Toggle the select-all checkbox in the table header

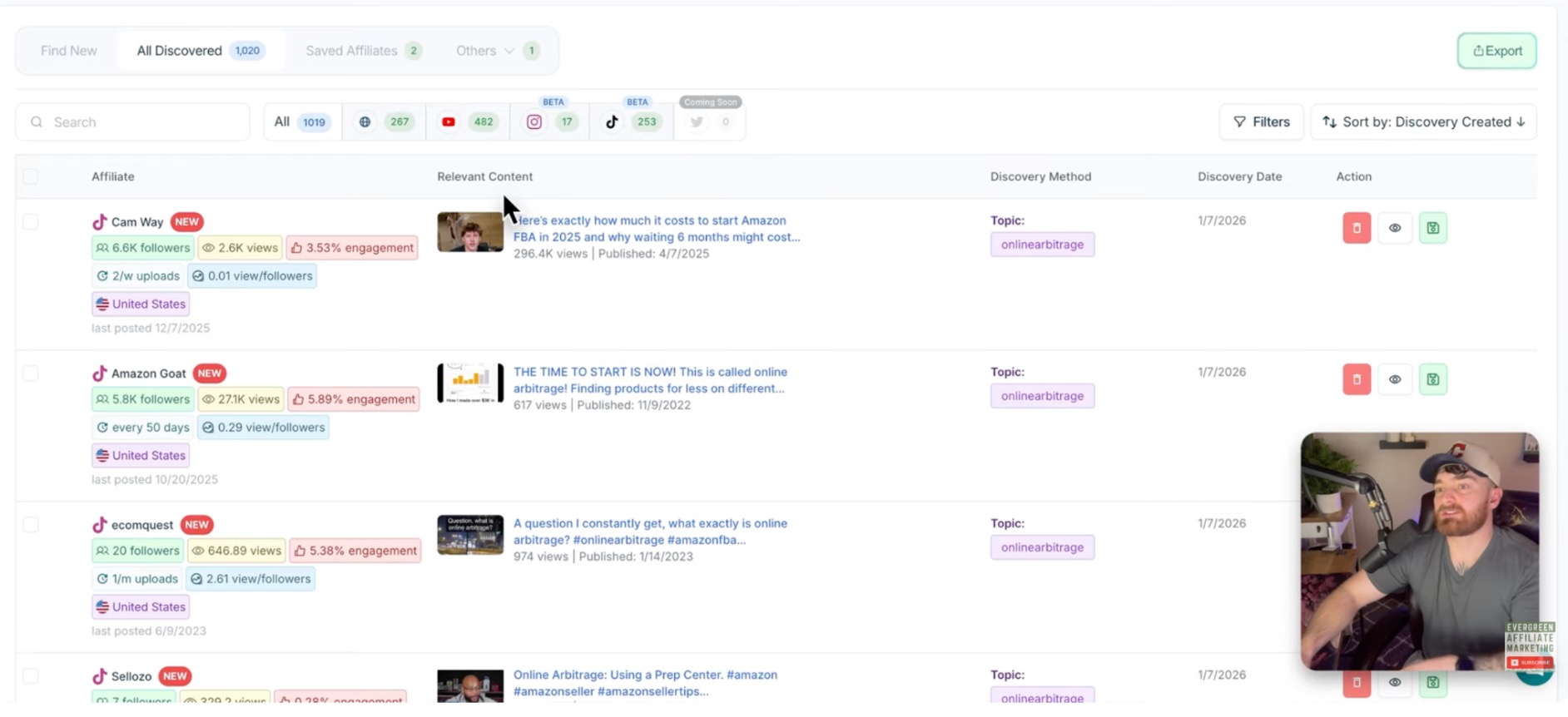point(31,176)
